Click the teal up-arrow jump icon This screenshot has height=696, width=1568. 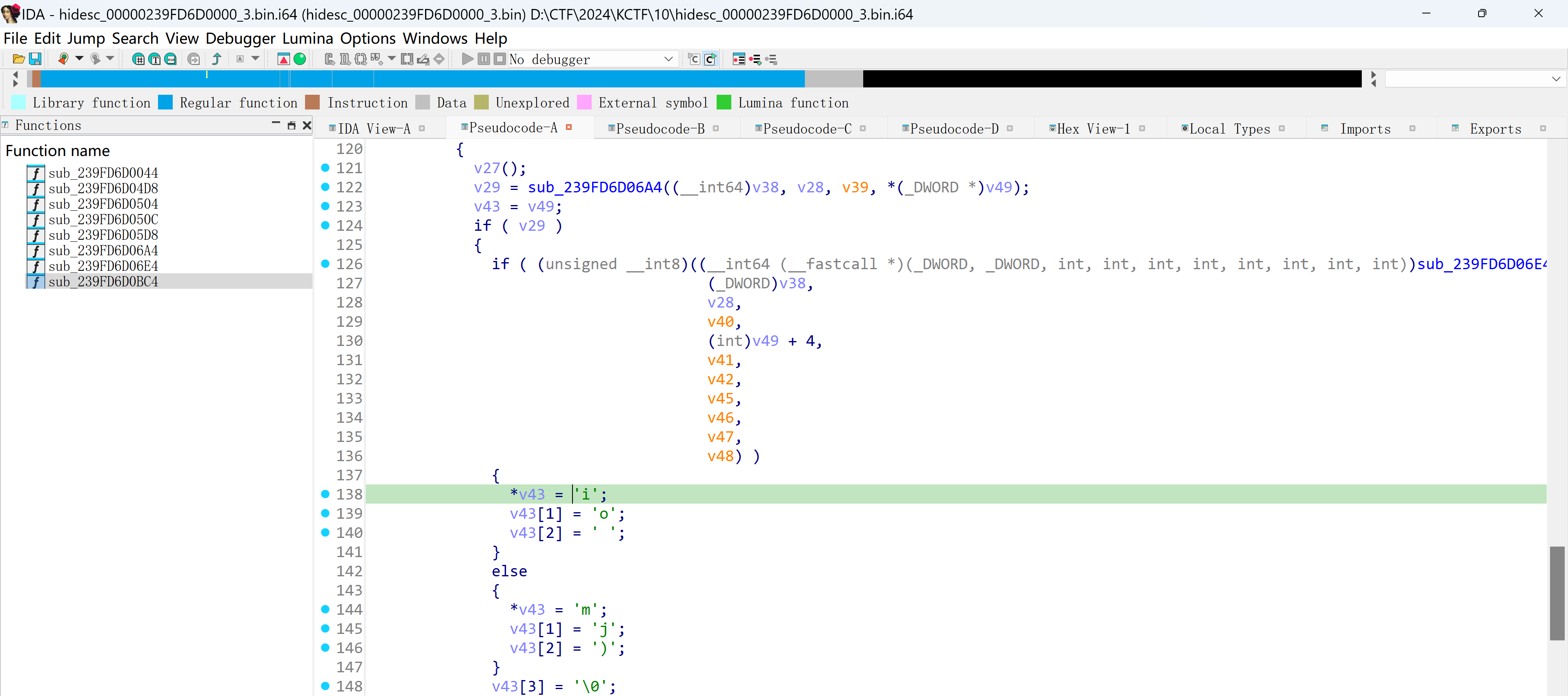216,59
